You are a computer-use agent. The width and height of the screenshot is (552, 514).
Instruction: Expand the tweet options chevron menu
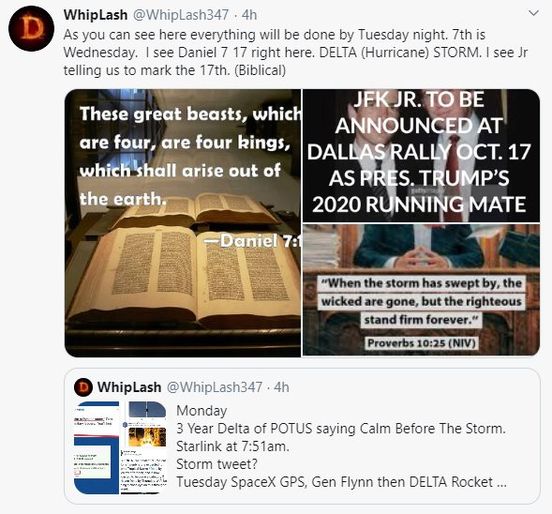click(534, 14)
